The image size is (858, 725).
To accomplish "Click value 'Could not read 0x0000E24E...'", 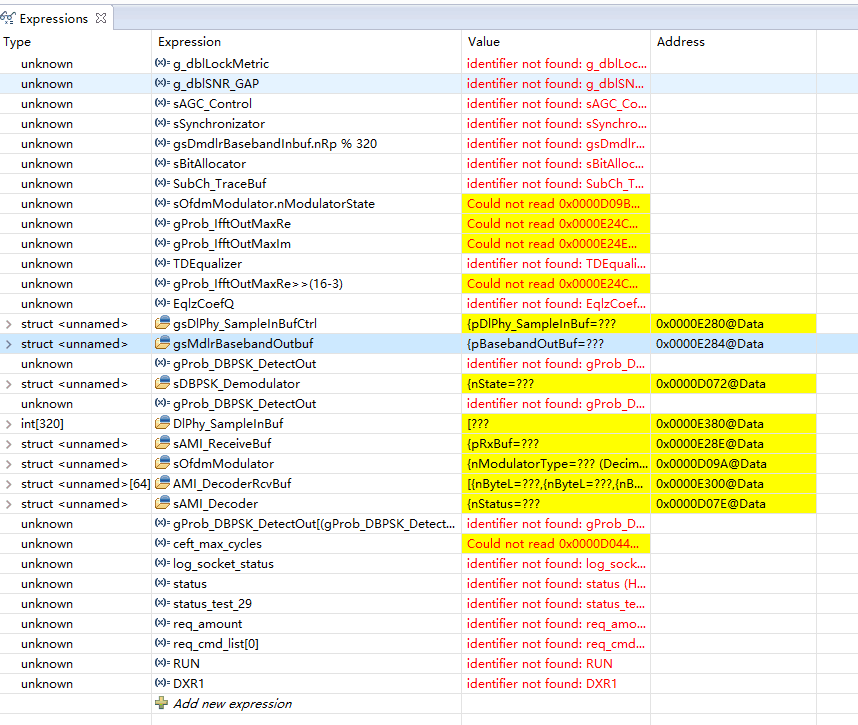I will [552, 244].
